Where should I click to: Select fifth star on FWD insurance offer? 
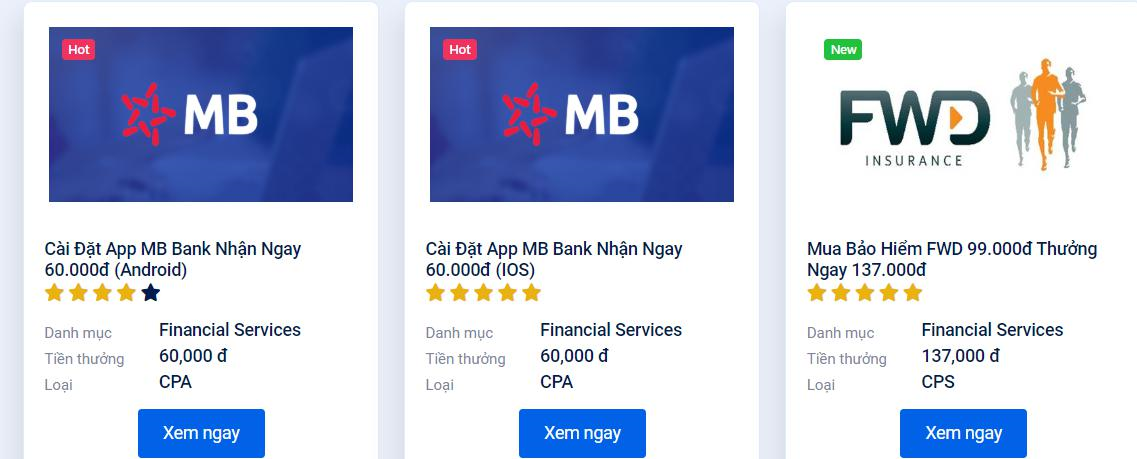pyautogui.click(x=913, y=293)
